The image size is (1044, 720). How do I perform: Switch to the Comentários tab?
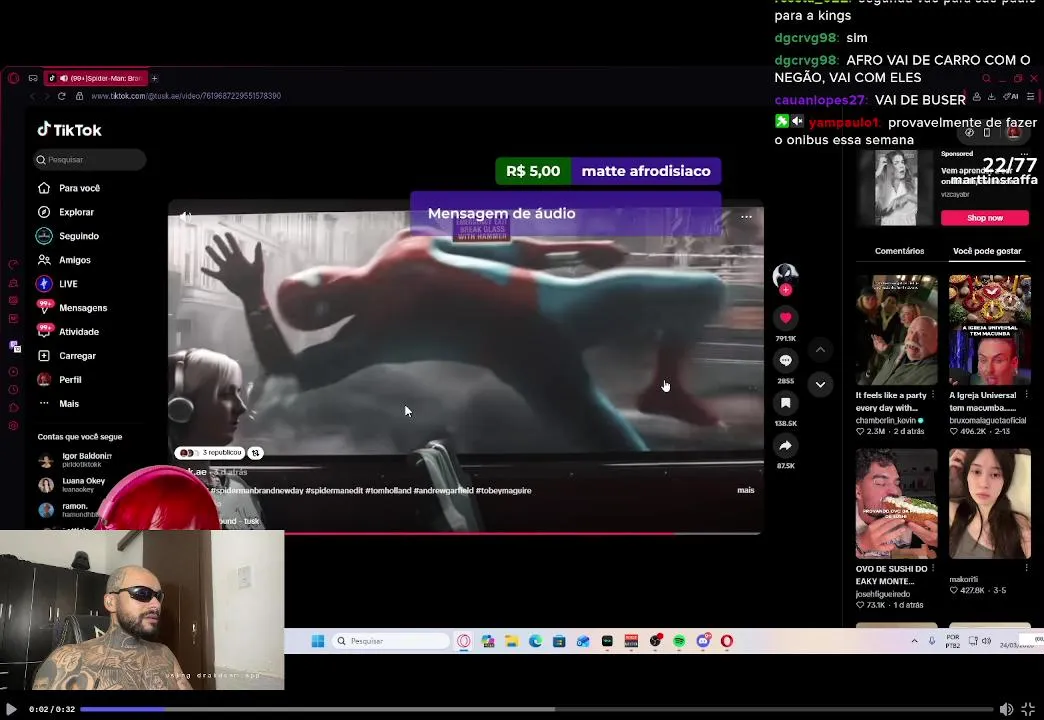pos(899,251)
